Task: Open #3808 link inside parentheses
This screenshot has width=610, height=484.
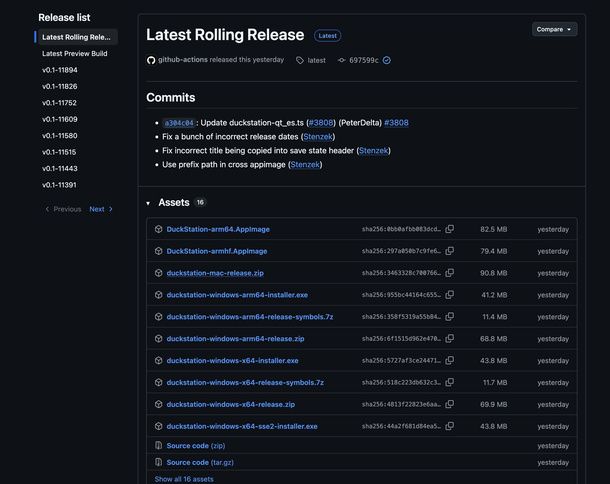Action: coord(321,123)
